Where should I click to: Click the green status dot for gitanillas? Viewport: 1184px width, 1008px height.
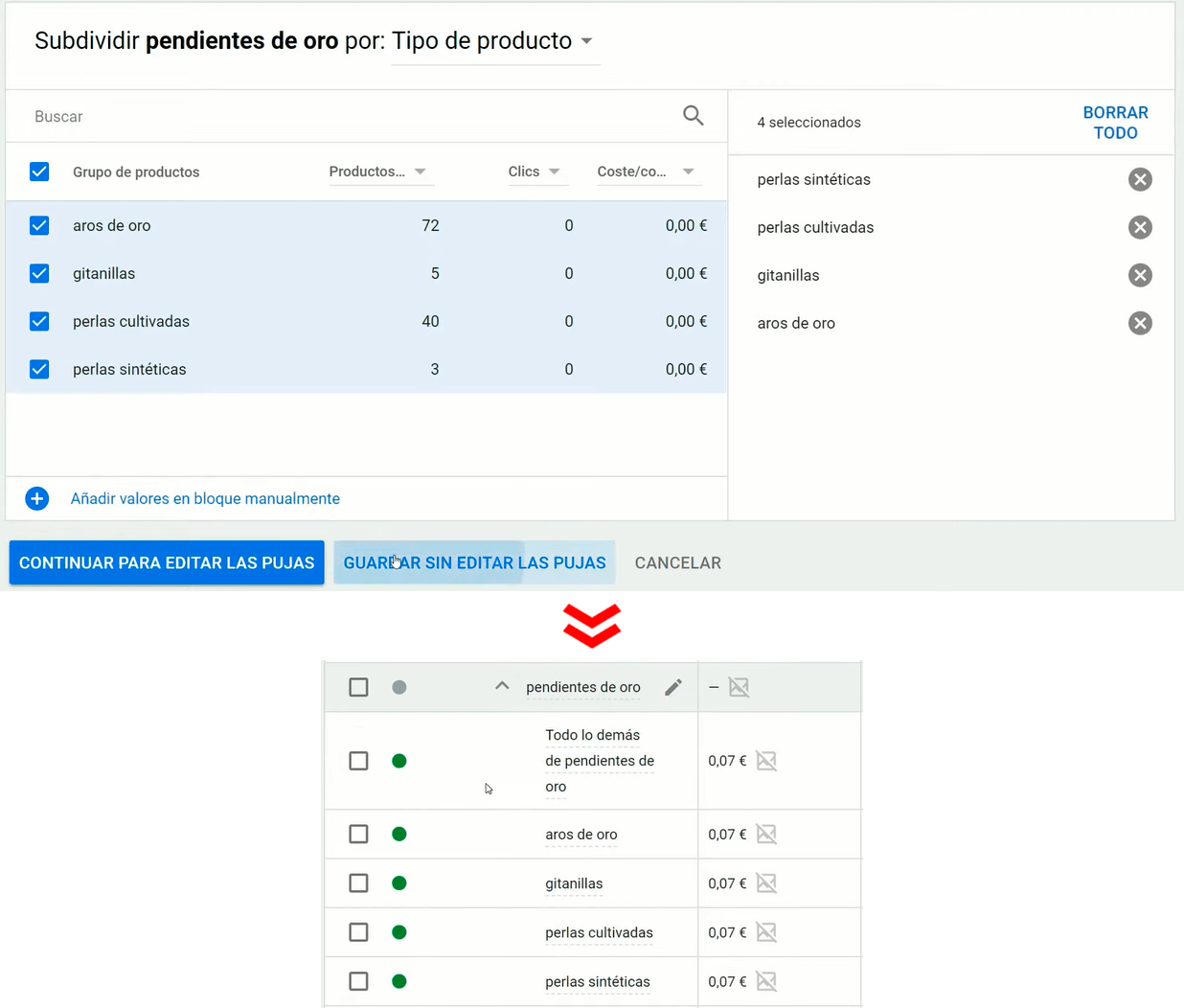click(399, 883)
